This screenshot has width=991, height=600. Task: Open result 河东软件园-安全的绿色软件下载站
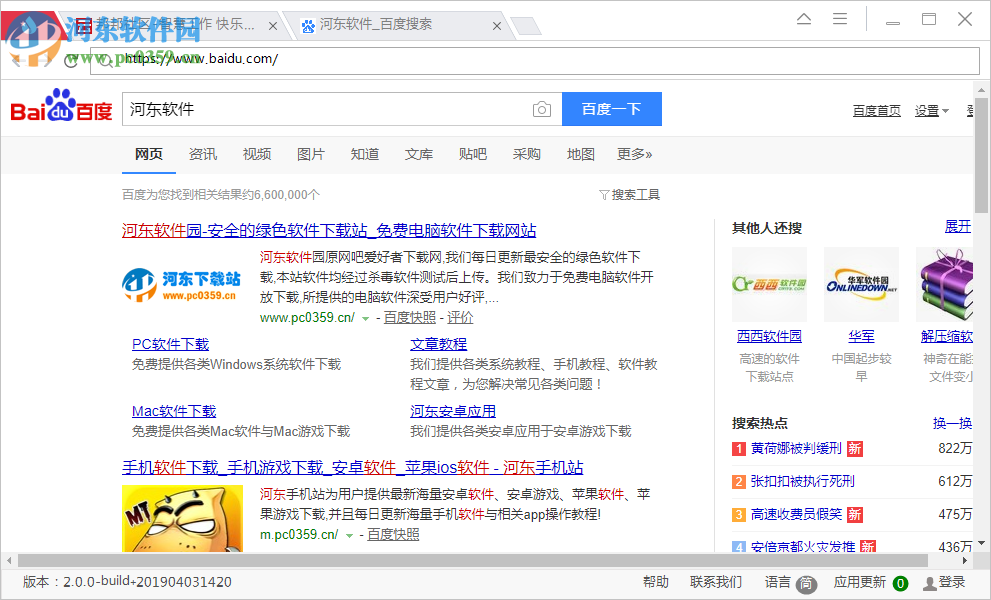point(329,231)
